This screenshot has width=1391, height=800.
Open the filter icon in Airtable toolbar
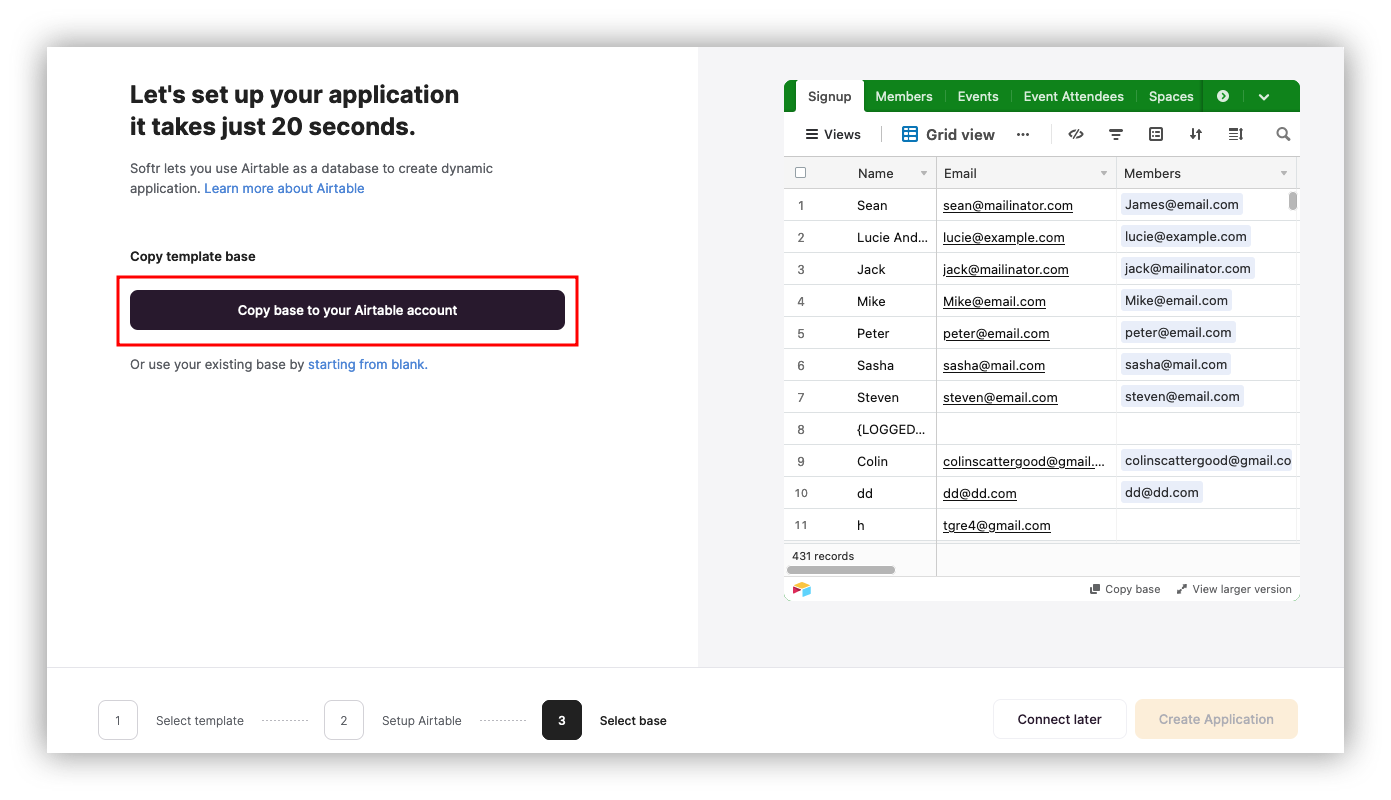click(x=1116, y=134)
